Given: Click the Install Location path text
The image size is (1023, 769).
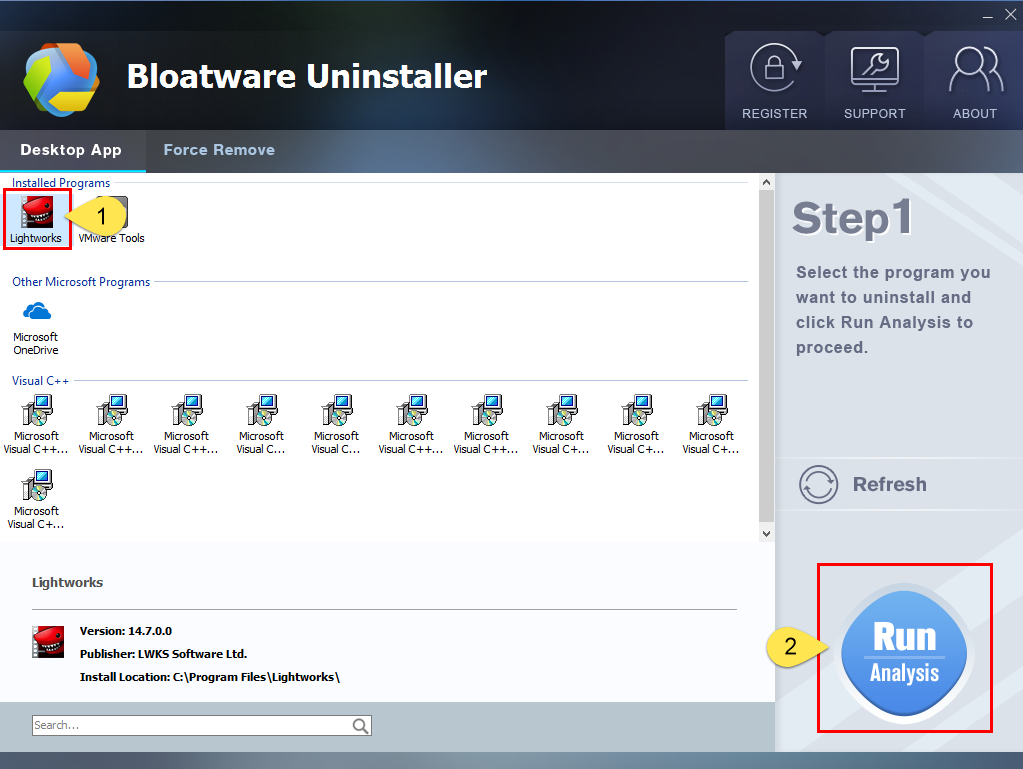Looking at the screenshot, I should click(x=209, y=677).
